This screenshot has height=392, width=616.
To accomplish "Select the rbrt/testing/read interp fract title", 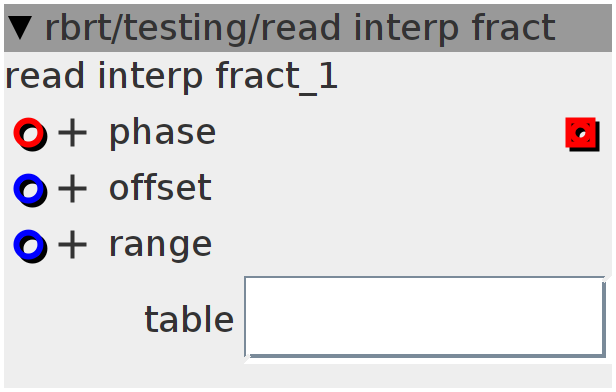I will coord(300,28).
